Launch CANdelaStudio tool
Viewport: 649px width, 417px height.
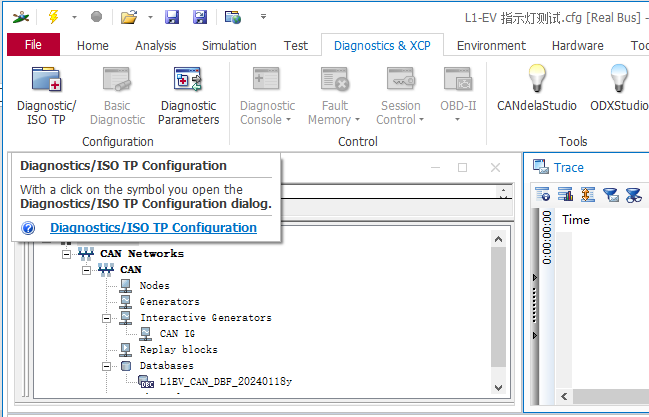pos(536,88)
